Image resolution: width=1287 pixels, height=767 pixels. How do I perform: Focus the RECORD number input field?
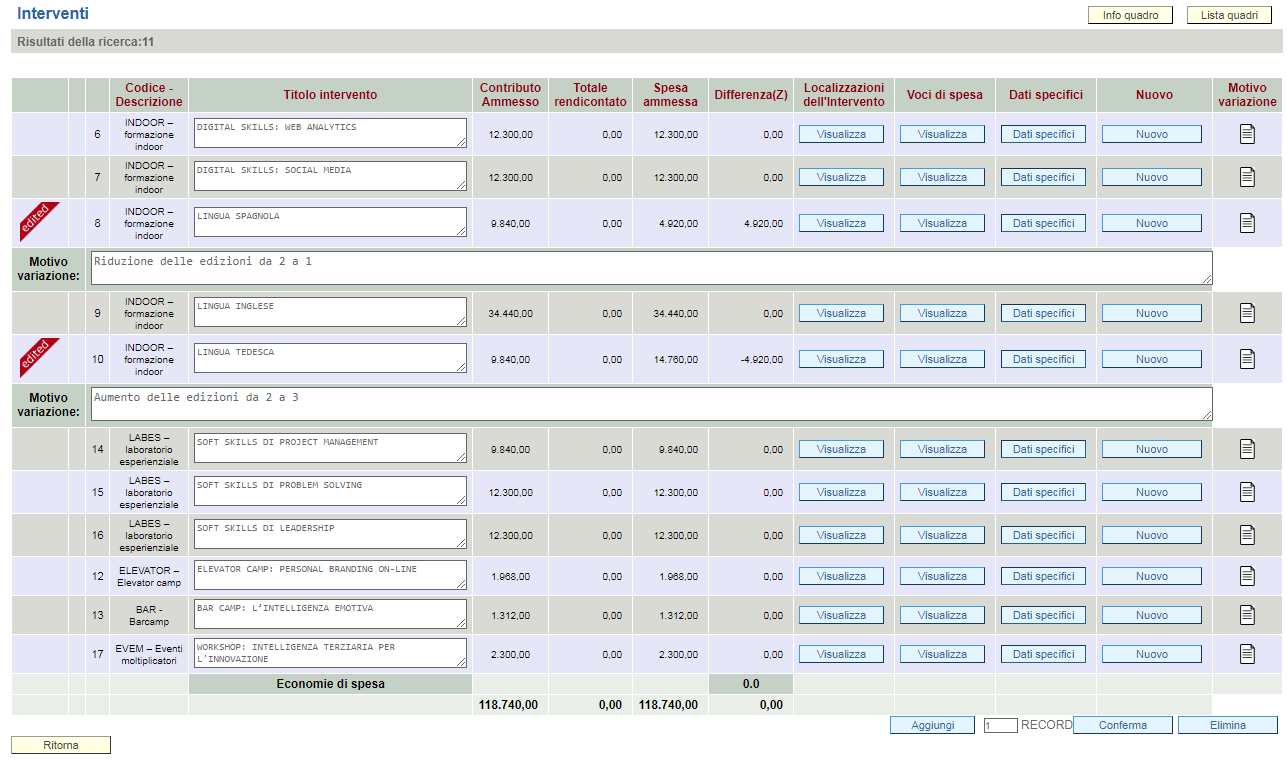(1000, 725)
